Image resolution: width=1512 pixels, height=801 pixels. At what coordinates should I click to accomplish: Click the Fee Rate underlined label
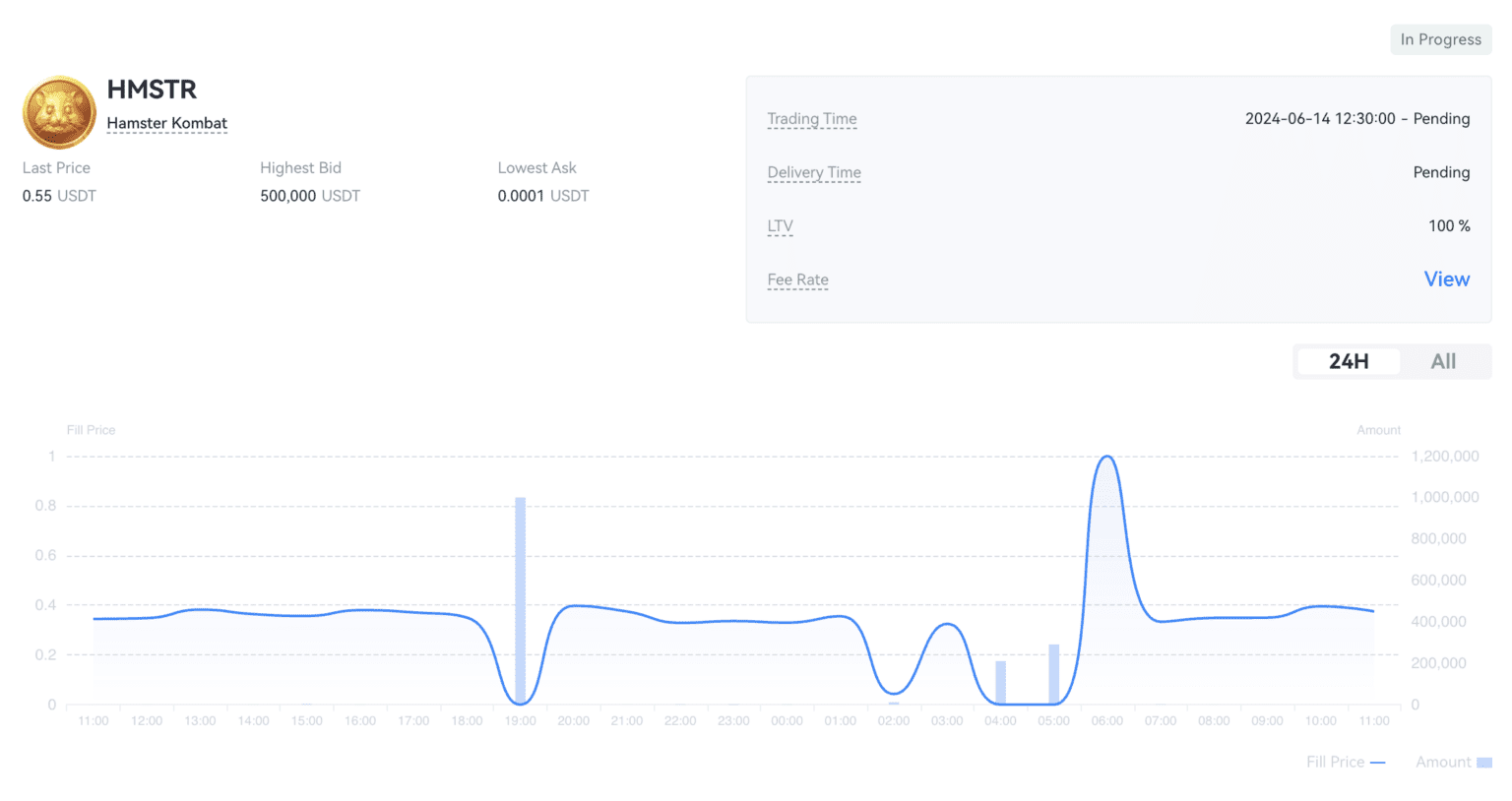tap(797, 279)
